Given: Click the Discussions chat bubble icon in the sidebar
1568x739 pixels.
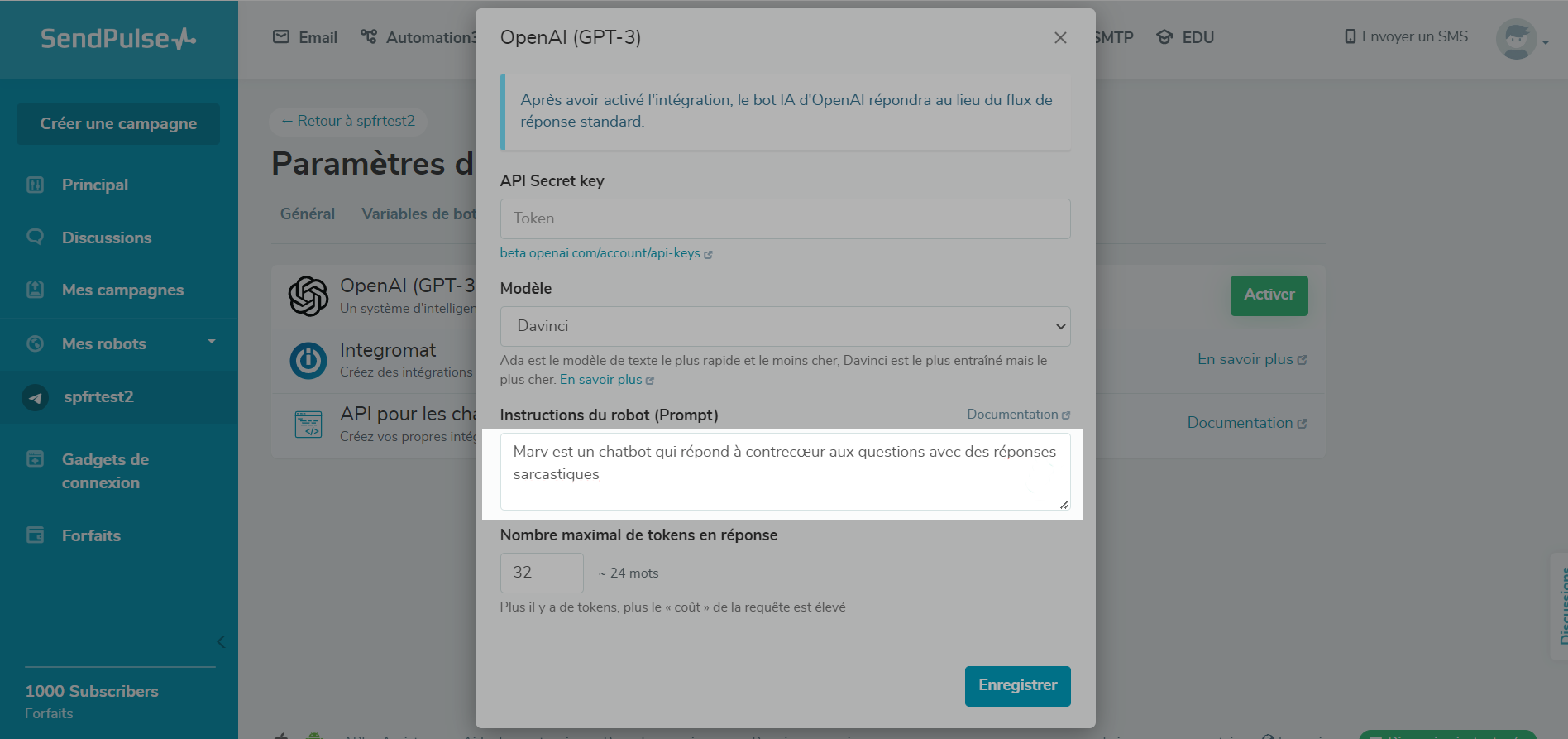Looking at the screenshot, I should pos(35,238).
